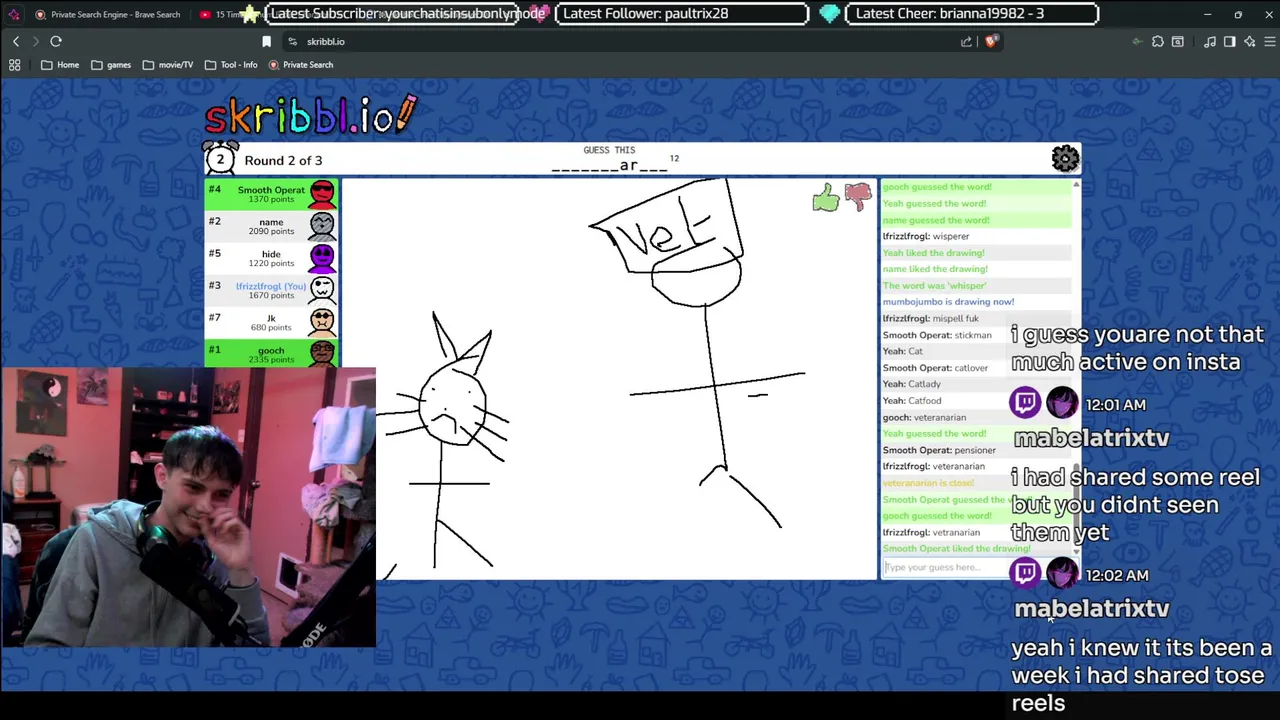Click the Round 2 of 3 label
This screenshot has height=720, width=1280.
point(283,160)
